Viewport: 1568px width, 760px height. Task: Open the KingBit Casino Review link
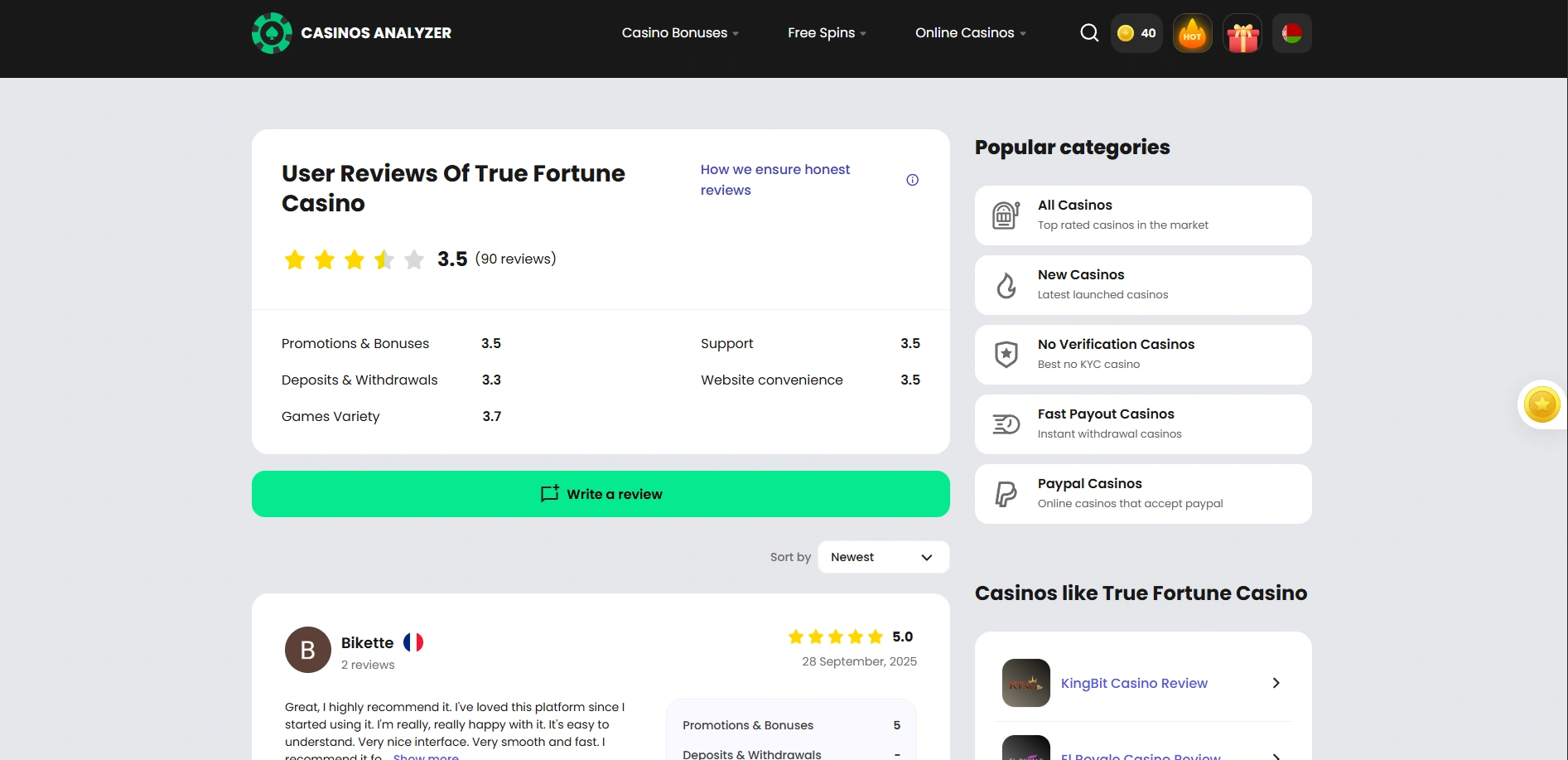pyautogui.click(x=1134, y=683)
